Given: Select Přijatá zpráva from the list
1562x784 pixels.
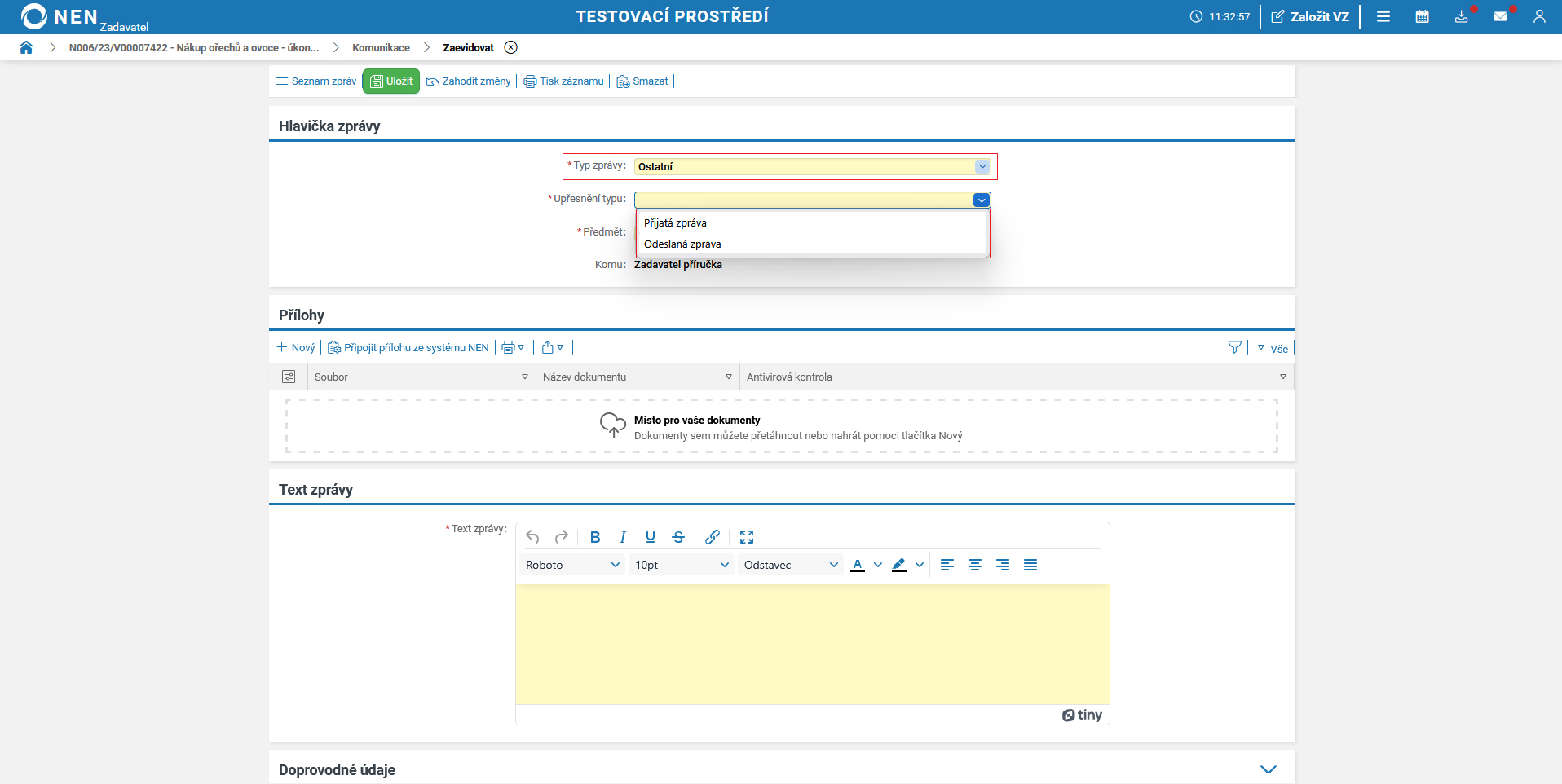Looking at the screenshot, I should (675, 223).
